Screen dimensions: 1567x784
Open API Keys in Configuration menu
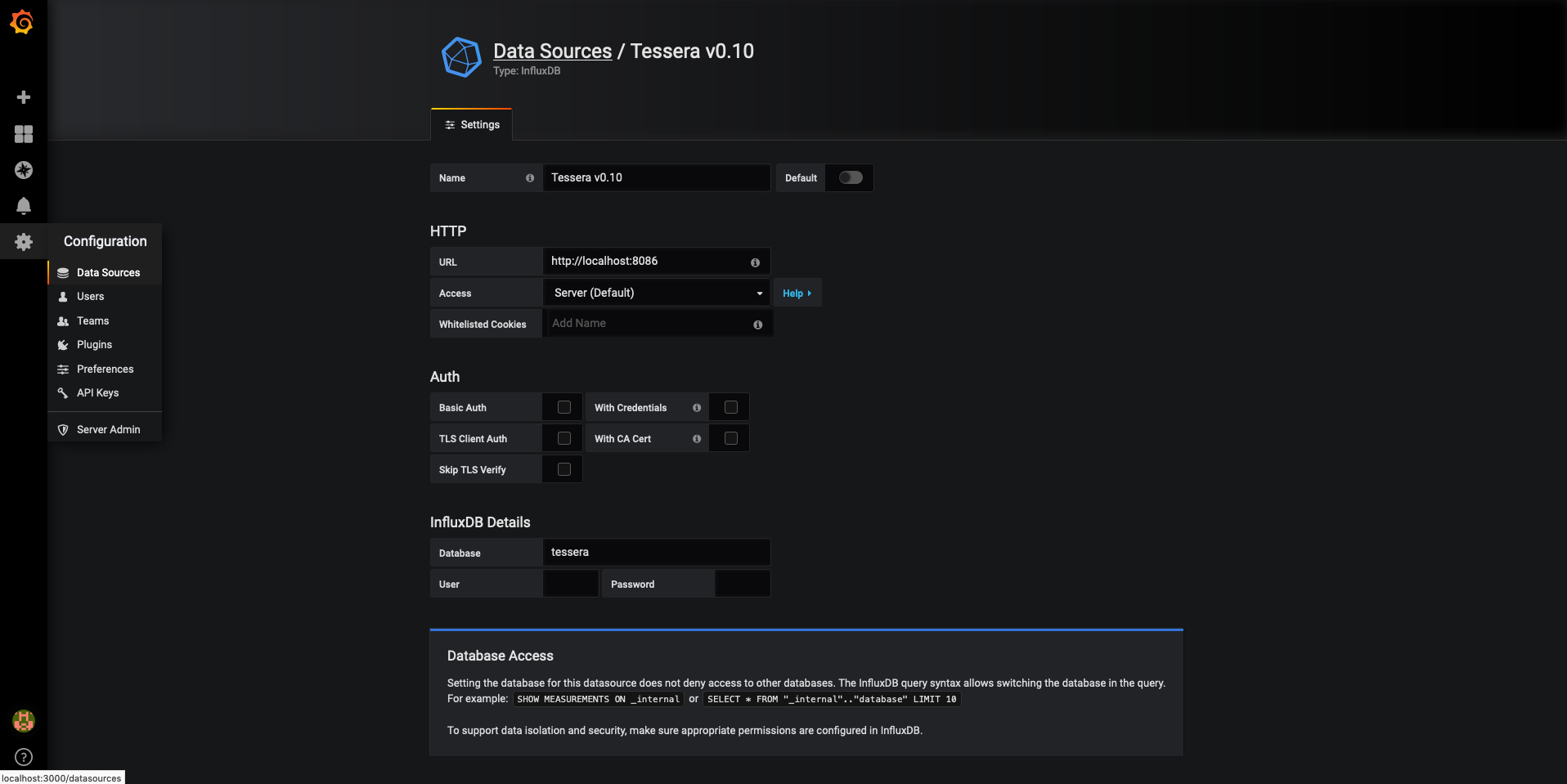tap(105, 393)
